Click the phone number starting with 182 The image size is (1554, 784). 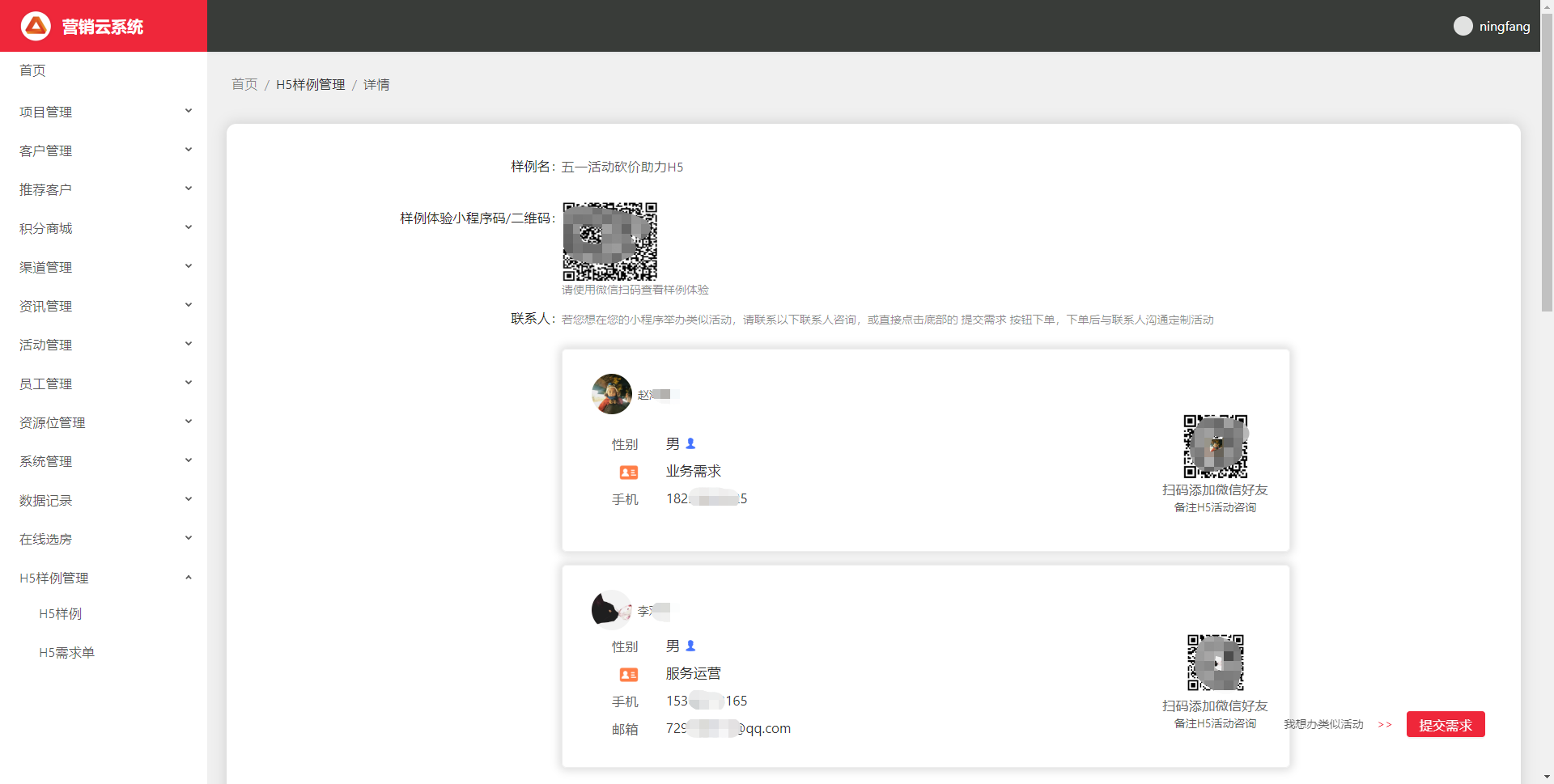(x=707, y=498)
